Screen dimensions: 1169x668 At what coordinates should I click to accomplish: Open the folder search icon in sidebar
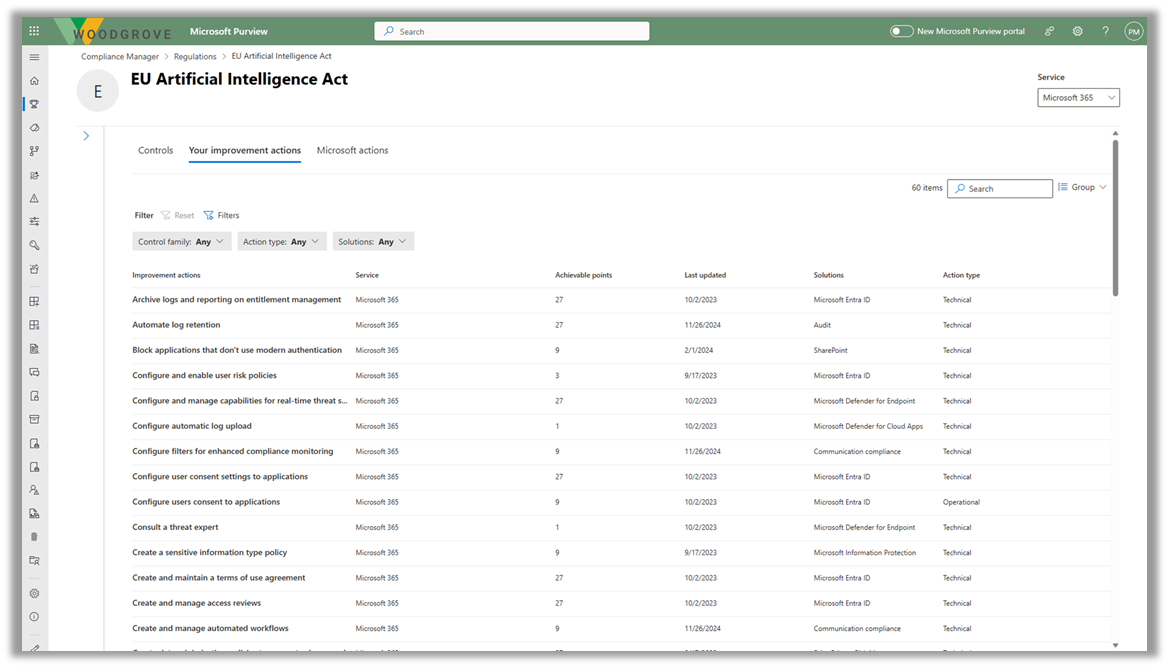(34, 561)
